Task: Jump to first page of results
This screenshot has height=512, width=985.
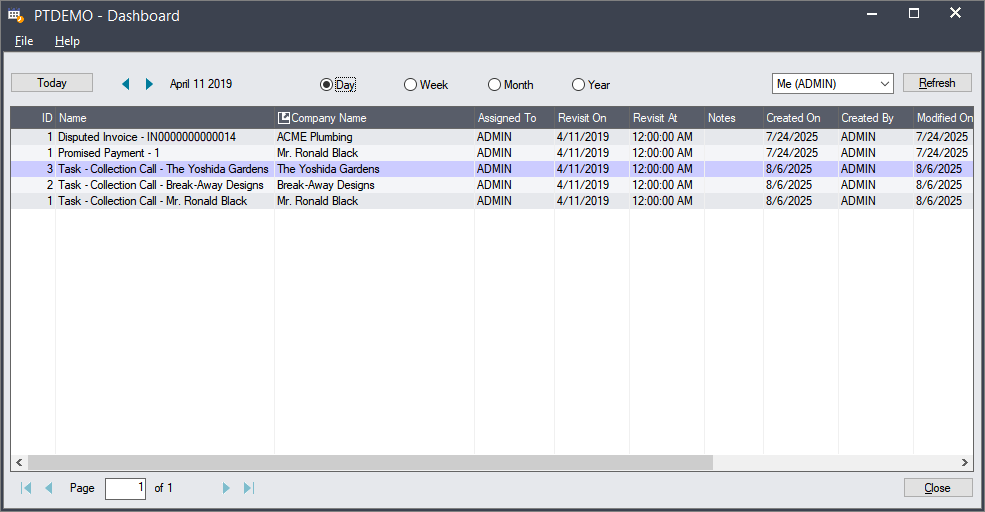Action: pos(26,488)
